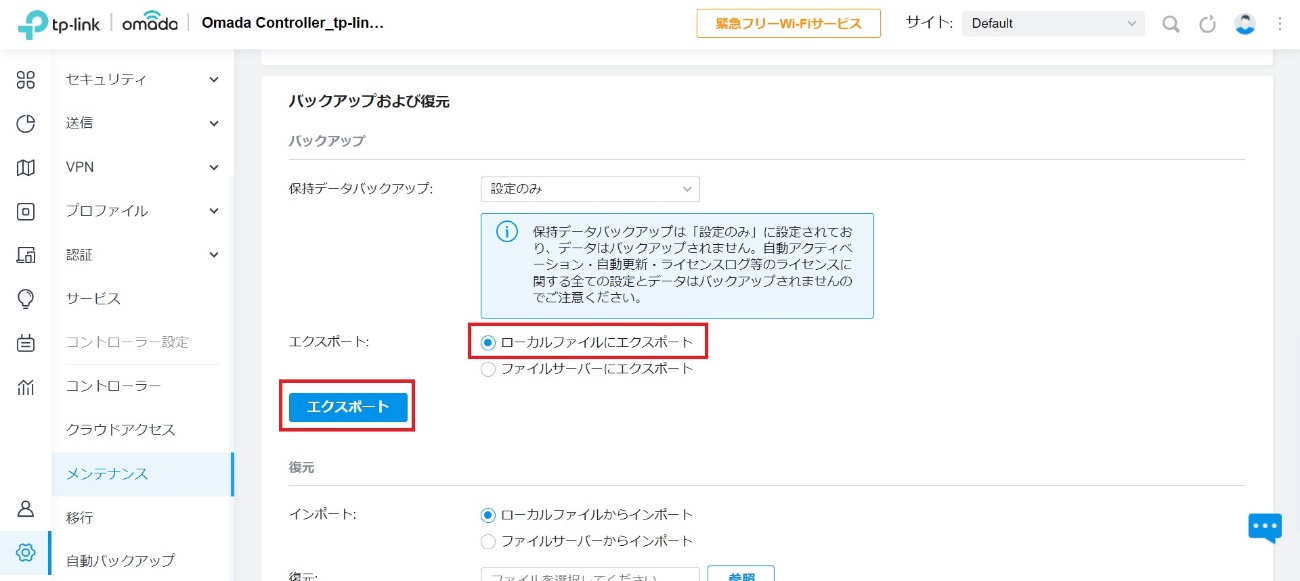Image resolution: width=1300 pixels, height=581 pixels.
Task: Click the Map icon in sidebar
Action: tap(26, 168)
